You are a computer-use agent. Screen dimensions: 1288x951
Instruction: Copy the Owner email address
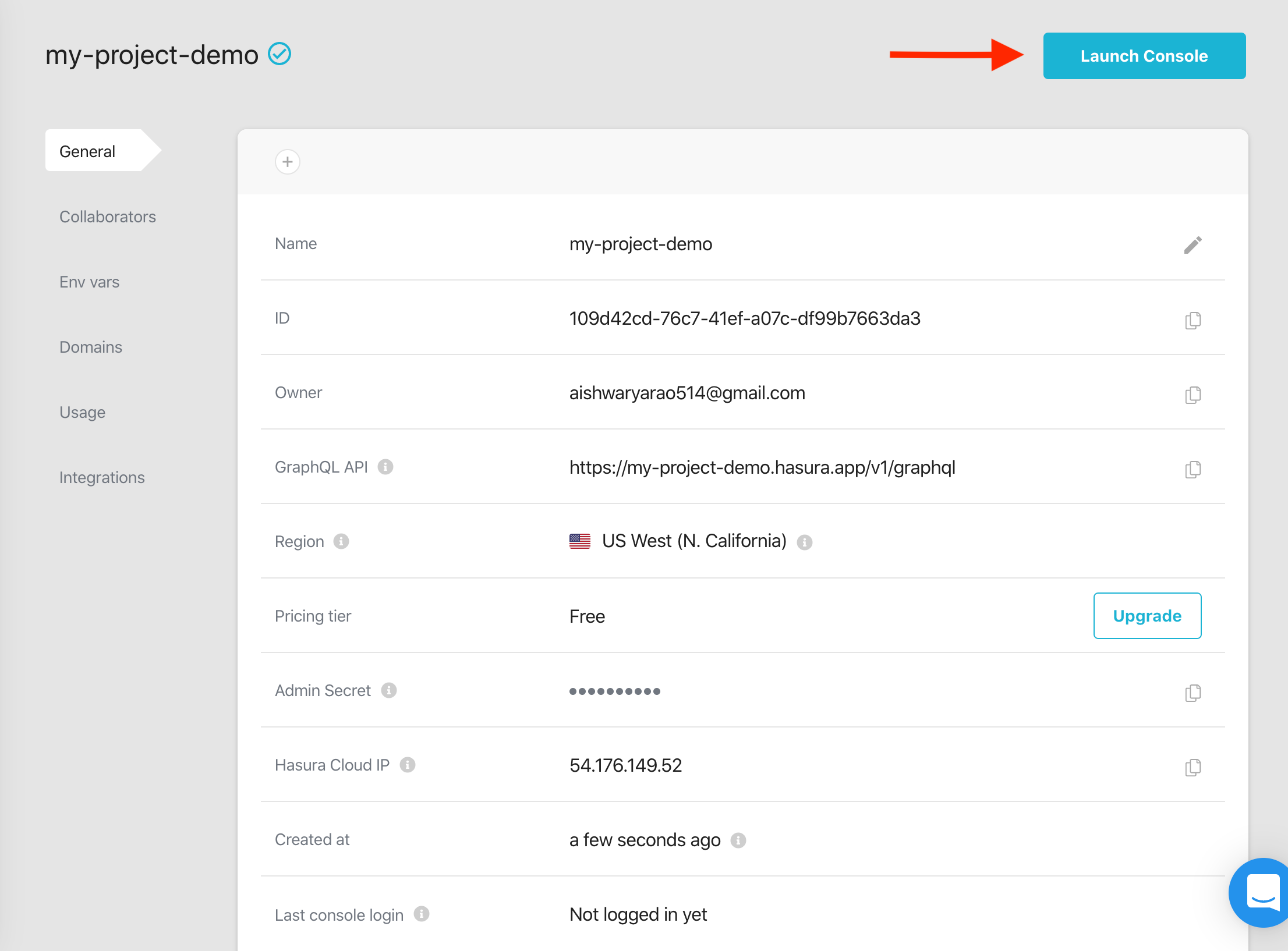click(x=1193, y=395)
